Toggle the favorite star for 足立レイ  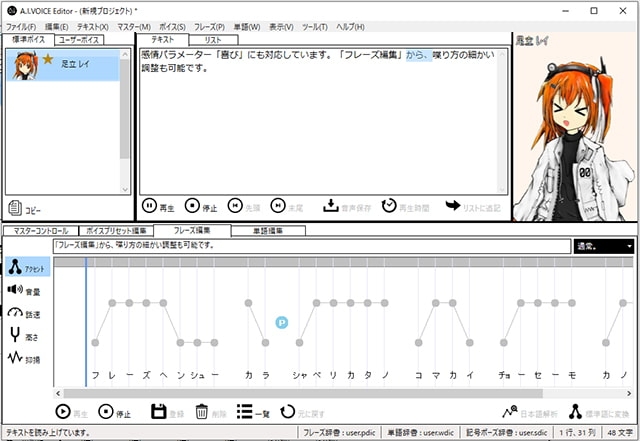tap(48, 59)
